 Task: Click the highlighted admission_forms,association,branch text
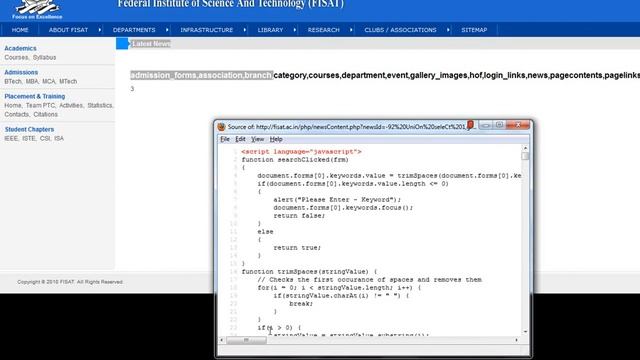202,75
